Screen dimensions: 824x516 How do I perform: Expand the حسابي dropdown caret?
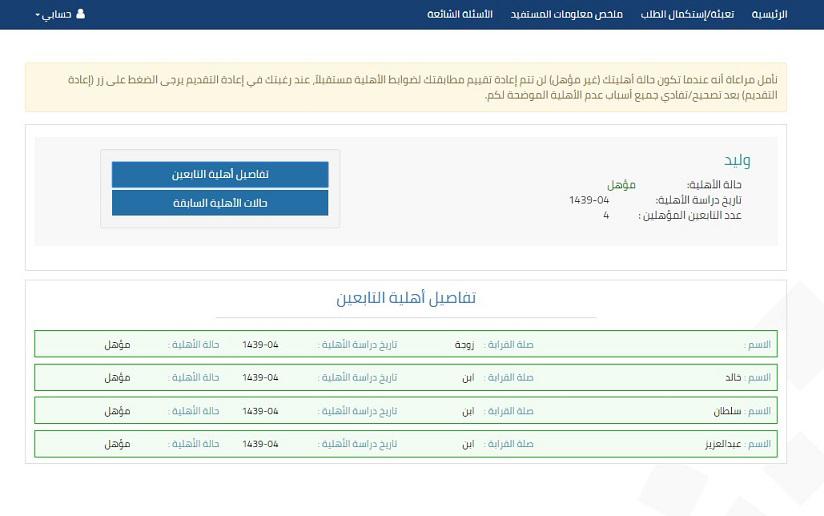pos(38,15)
